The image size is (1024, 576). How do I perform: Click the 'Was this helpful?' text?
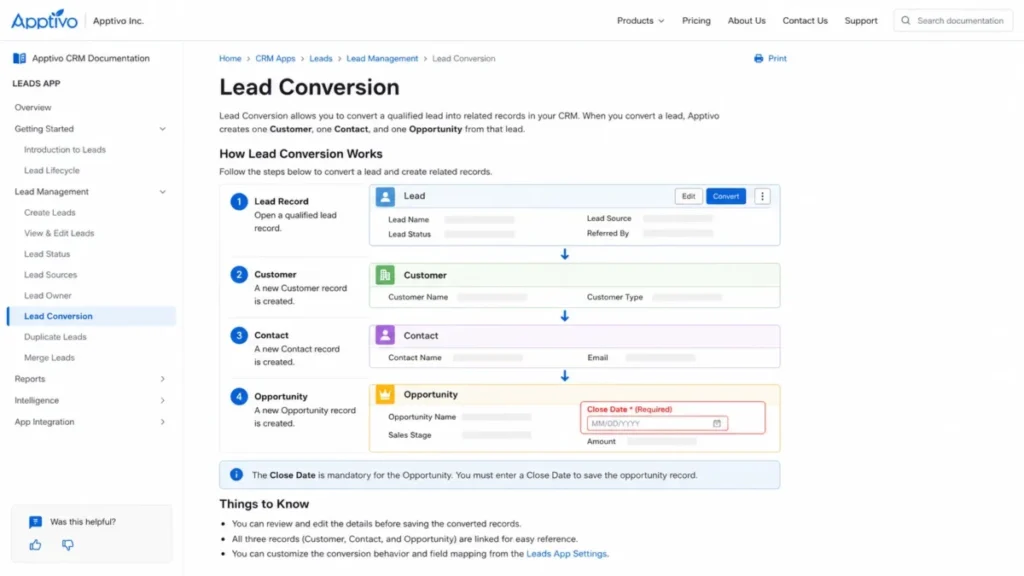[83, 522]
